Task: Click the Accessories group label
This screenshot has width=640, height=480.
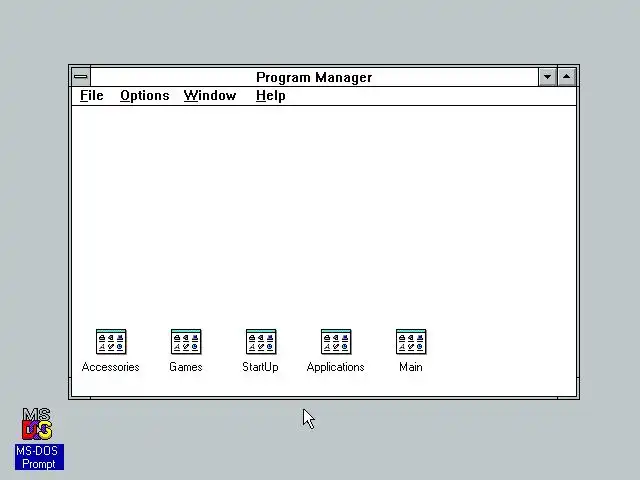Action: [111, 367]
